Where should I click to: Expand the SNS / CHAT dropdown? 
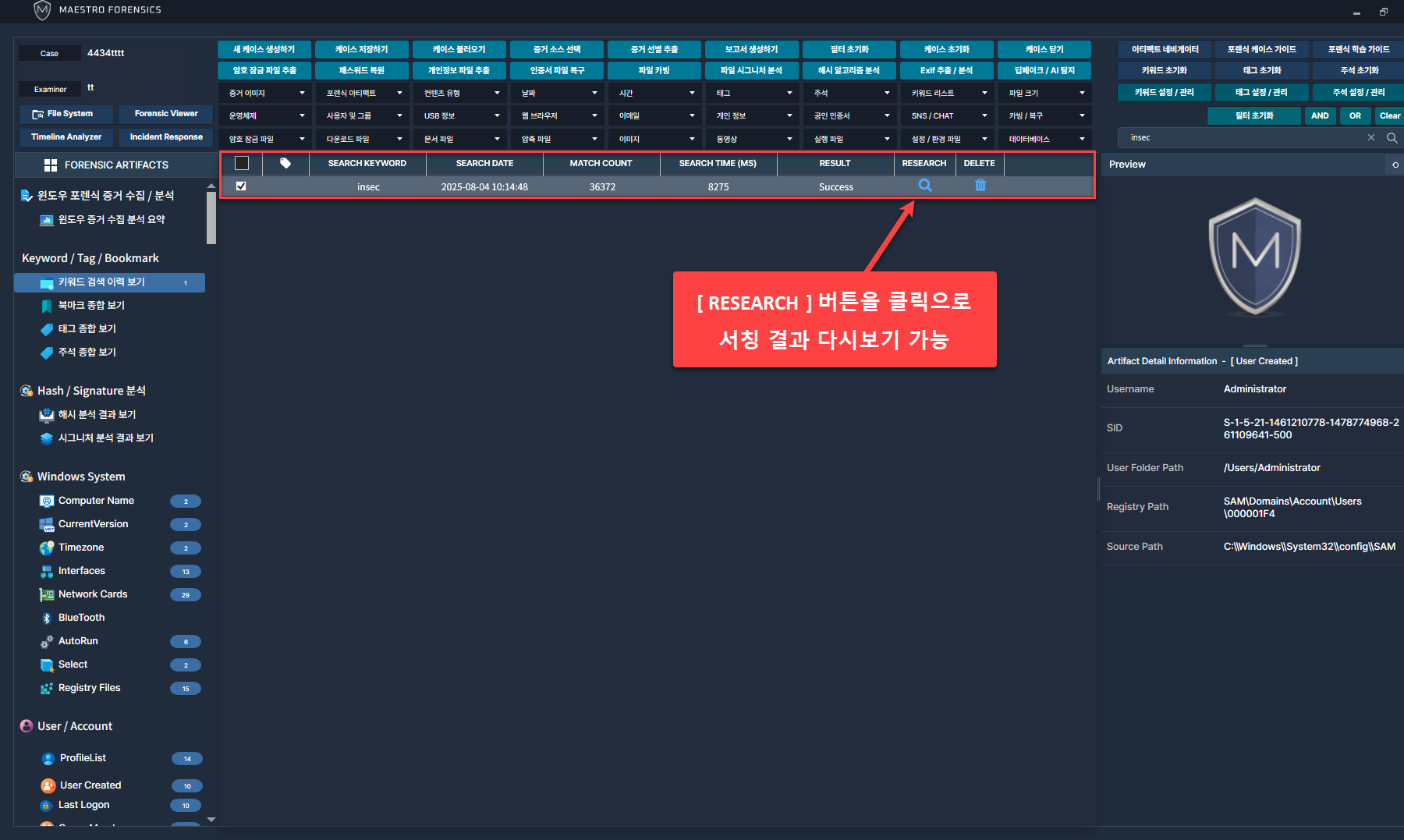(947, 115)
